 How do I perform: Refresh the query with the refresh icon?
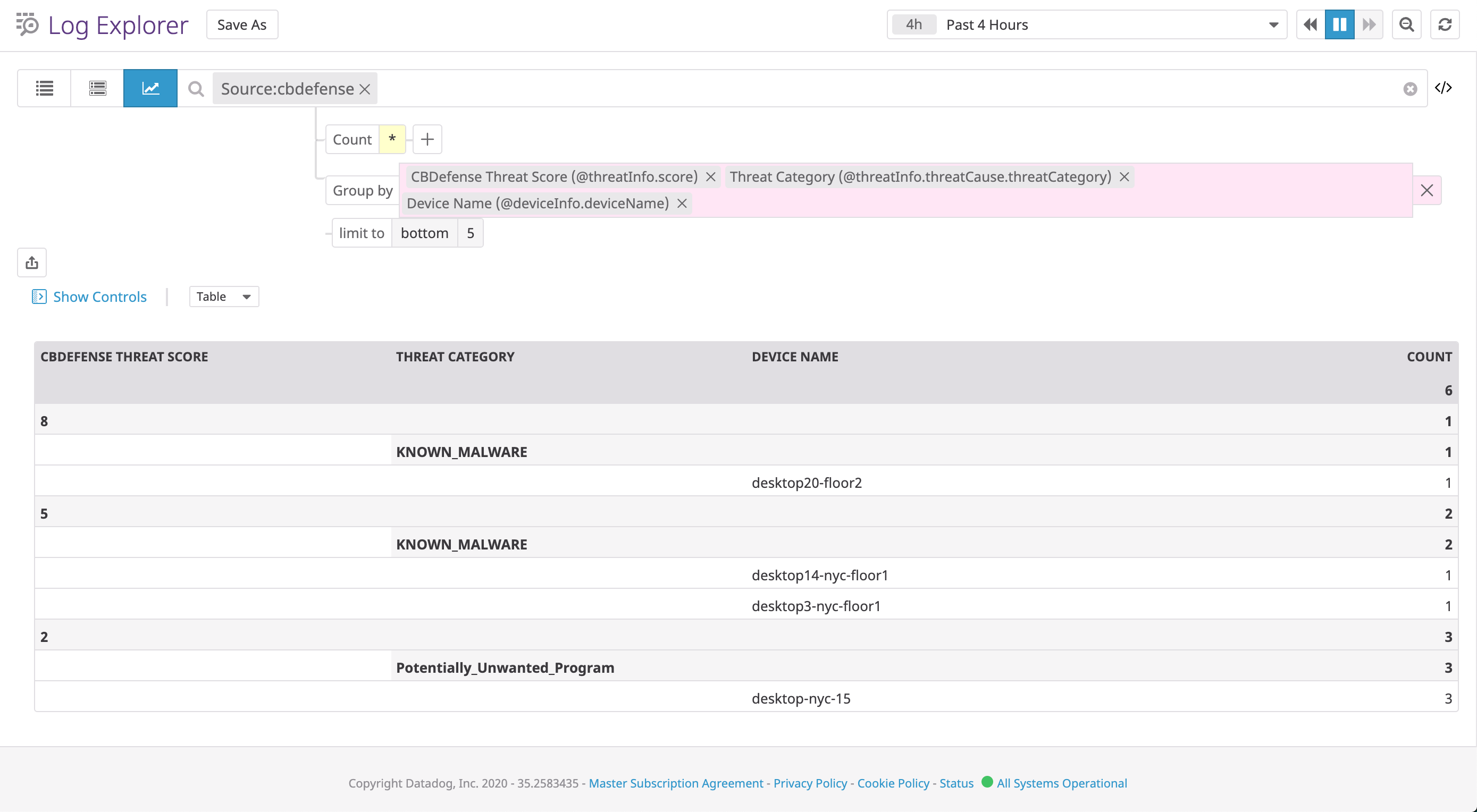[1445, 24]
